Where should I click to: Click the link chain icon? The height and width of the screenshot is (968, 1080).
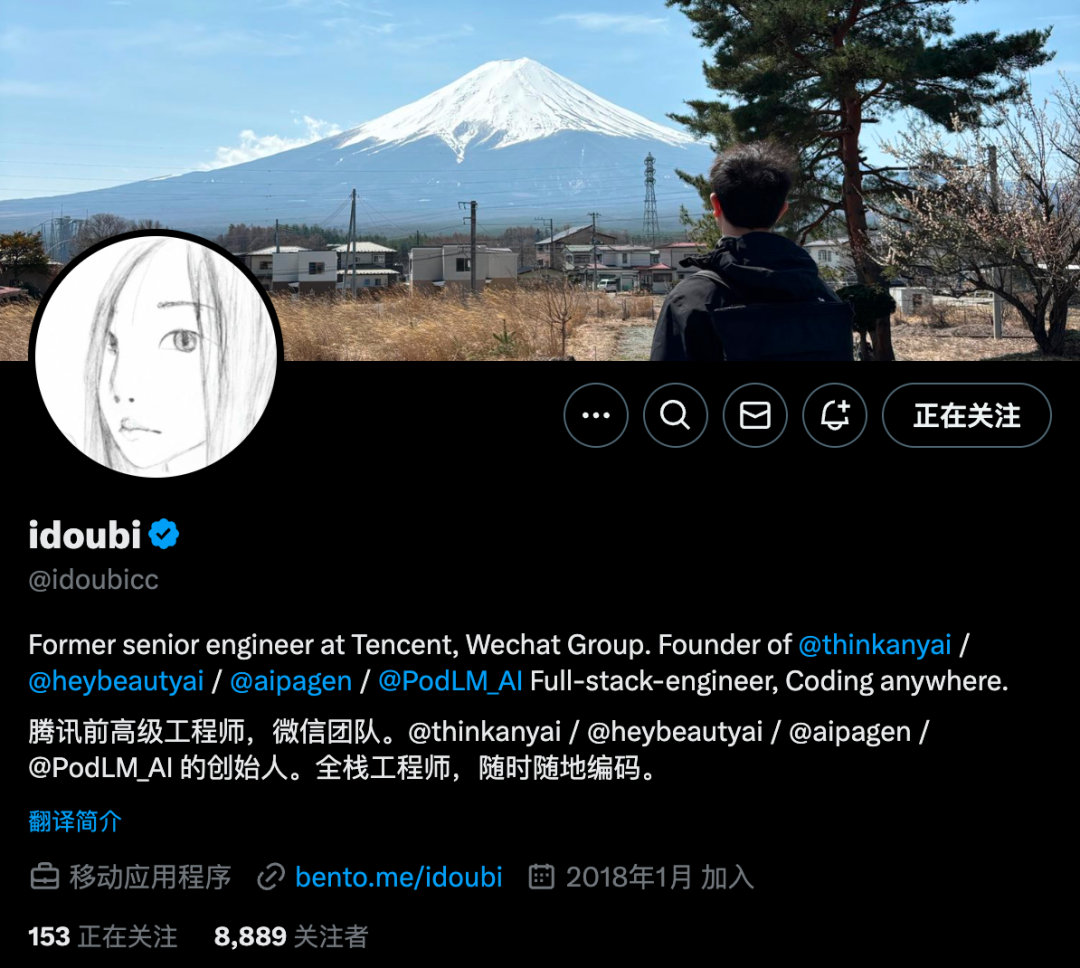271,877
